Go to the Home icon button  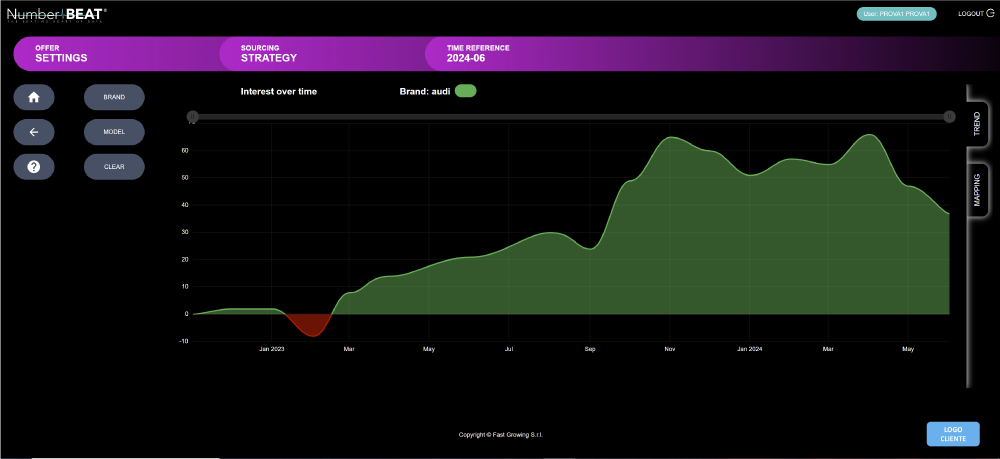pyautogui.click(x=34, y=98)
